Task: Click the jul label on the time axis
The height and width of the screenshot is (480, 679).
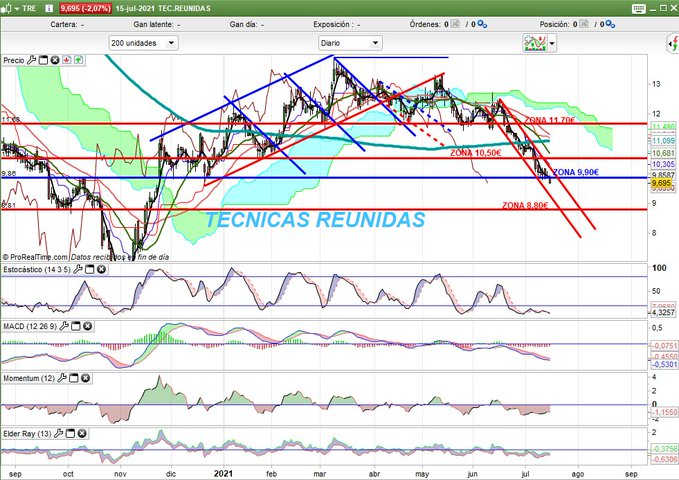Action: [x=525, y=474]
